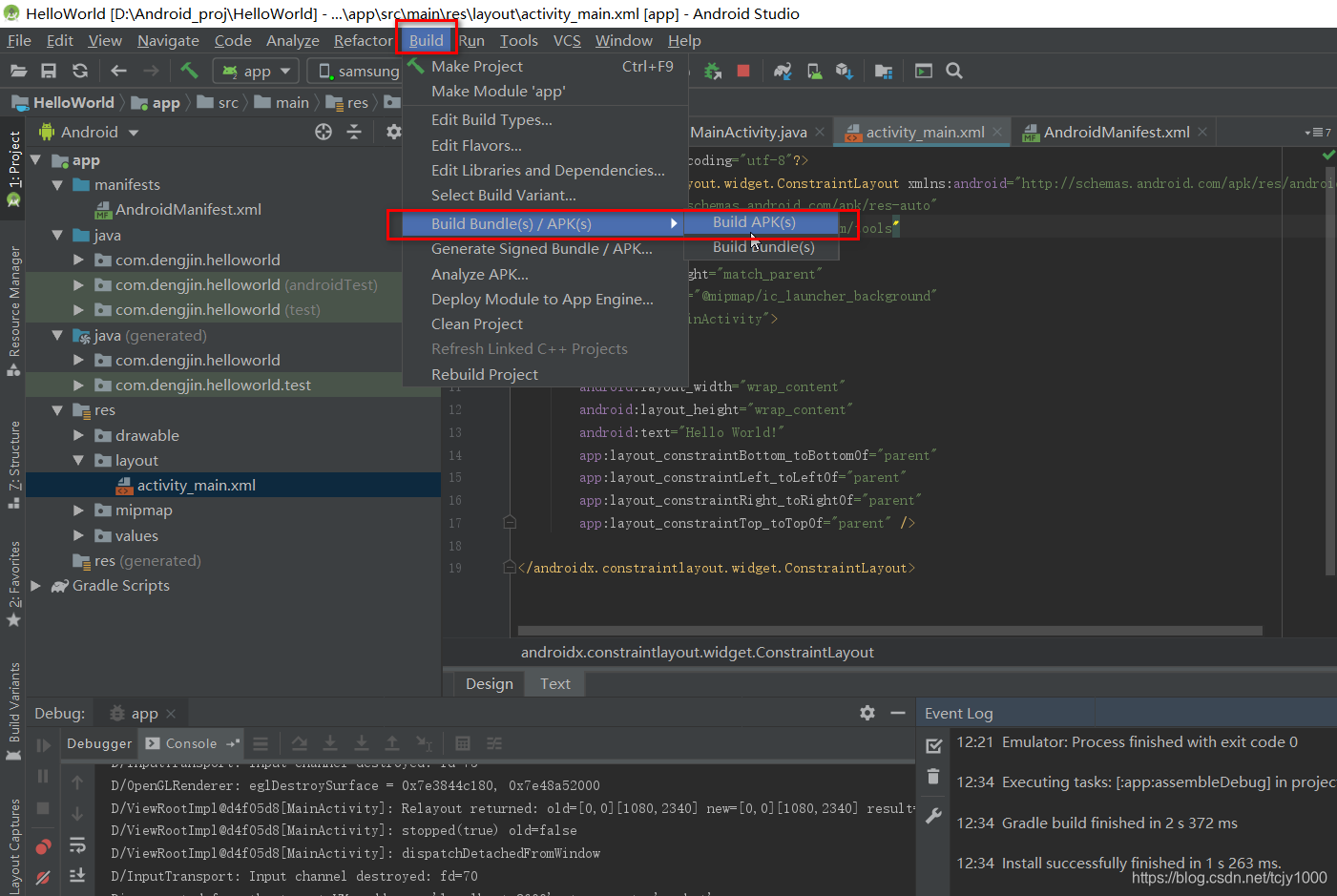
Task: Switch to the Text editor view tab
Action: tap(554, 684)
